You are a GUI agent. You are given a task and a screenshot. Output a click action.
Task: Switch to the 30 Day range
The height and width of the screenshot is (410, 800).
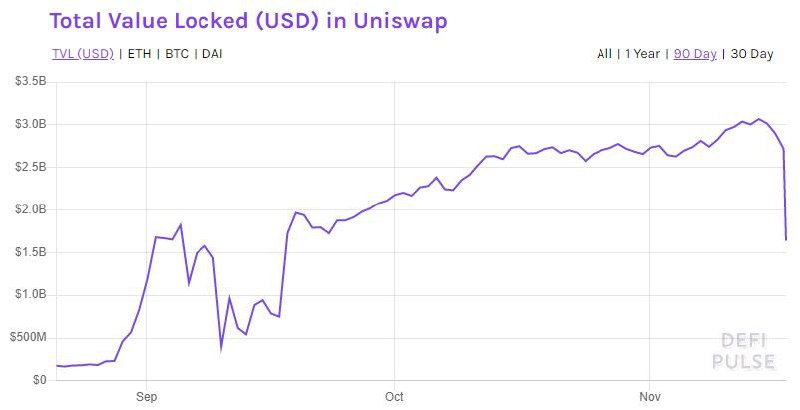coord(751,54)
